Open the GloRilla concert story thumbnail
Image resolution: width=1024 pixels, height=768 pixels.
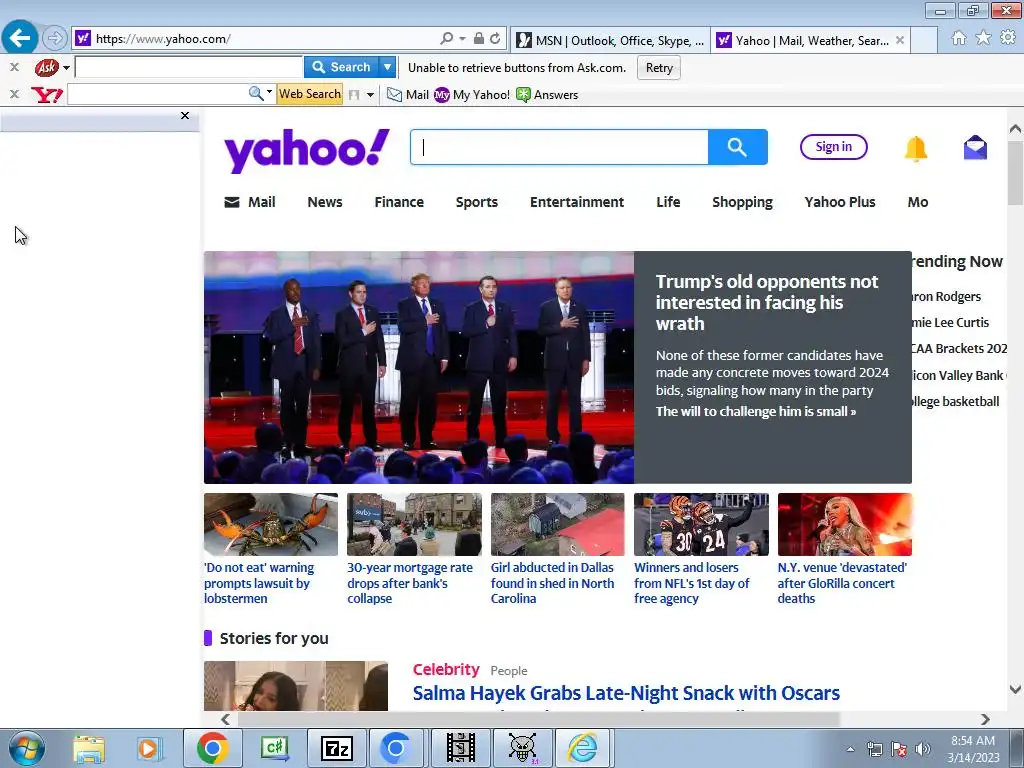click(844, 524)
